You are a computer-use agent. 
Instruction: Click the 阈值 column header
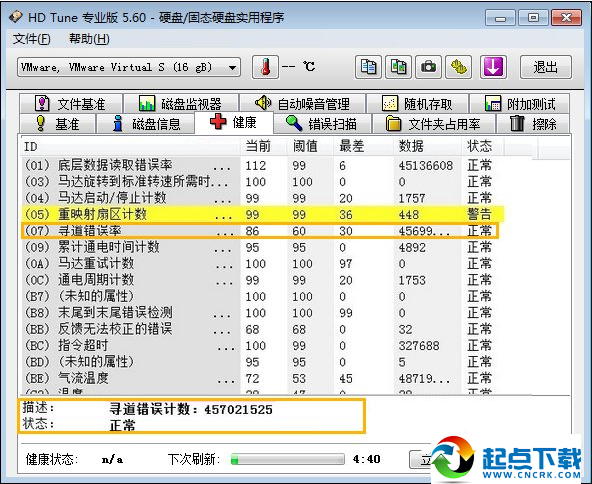[310, 146]
